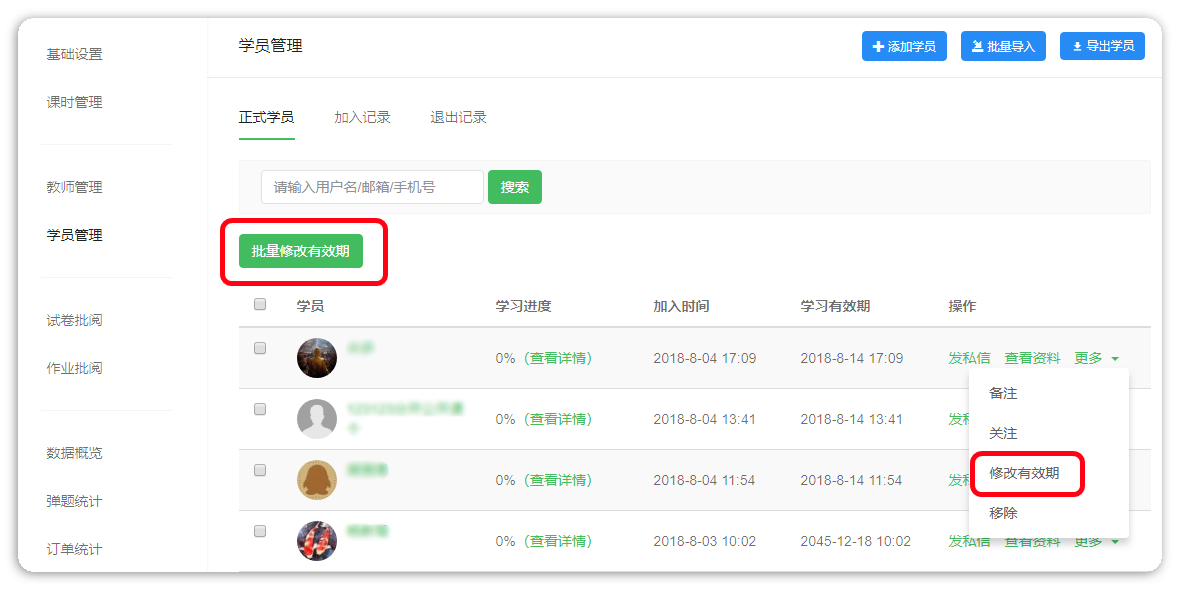The height and width of the screenshot is (590, 1180).
Task: Toggle the select-all checkbox in table header
Action: [x=260, y=305]
